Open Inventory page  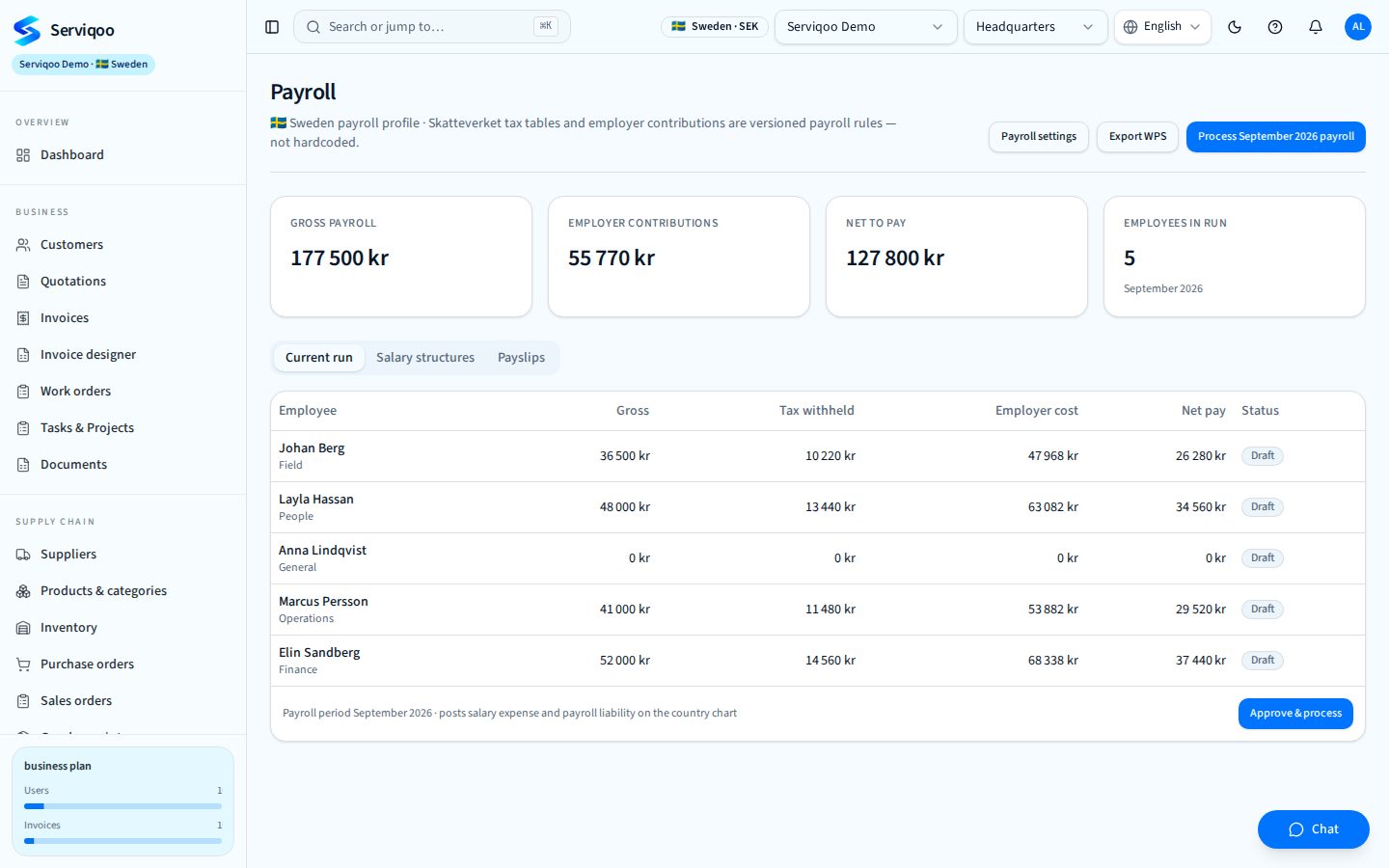click(x=123, y=628)
